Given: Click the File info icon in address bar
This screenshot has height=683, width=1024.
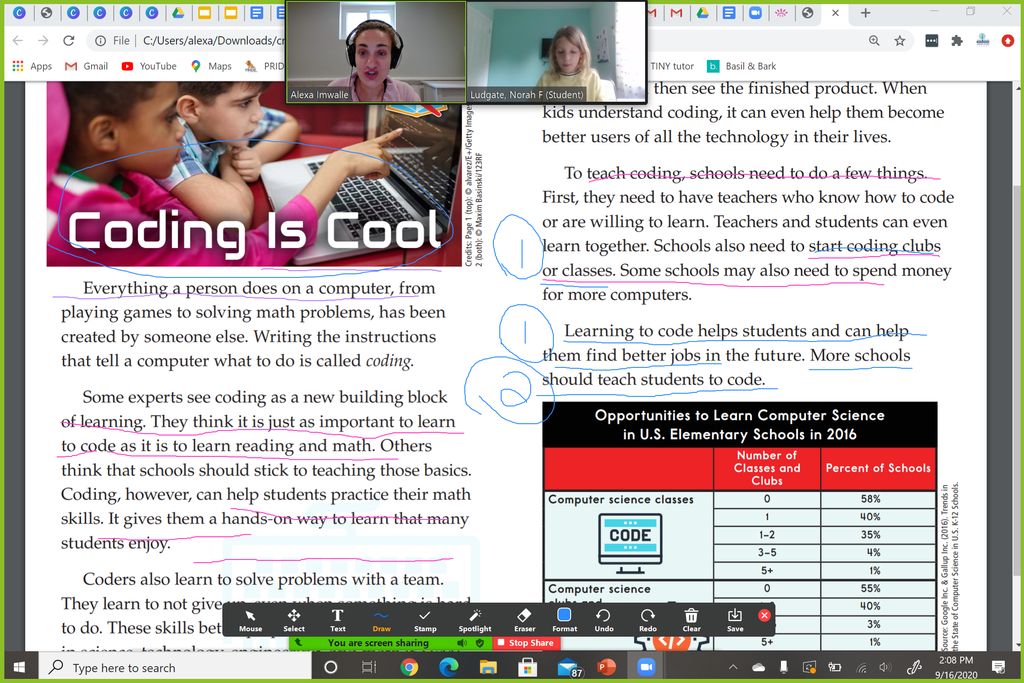Looking at the screenshot, I should click(101, 40).
